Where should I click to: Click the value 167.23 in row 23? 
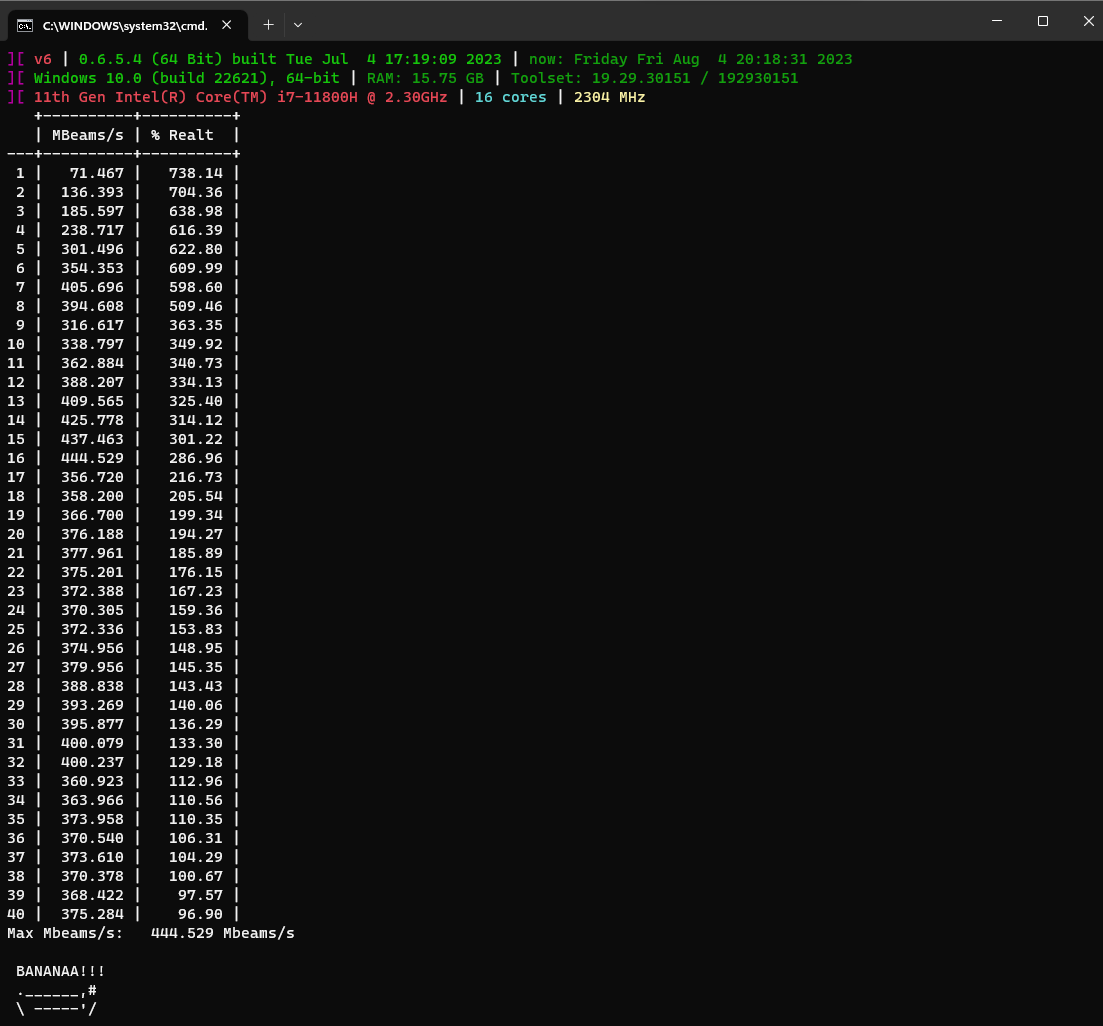[x=196, y=591]
